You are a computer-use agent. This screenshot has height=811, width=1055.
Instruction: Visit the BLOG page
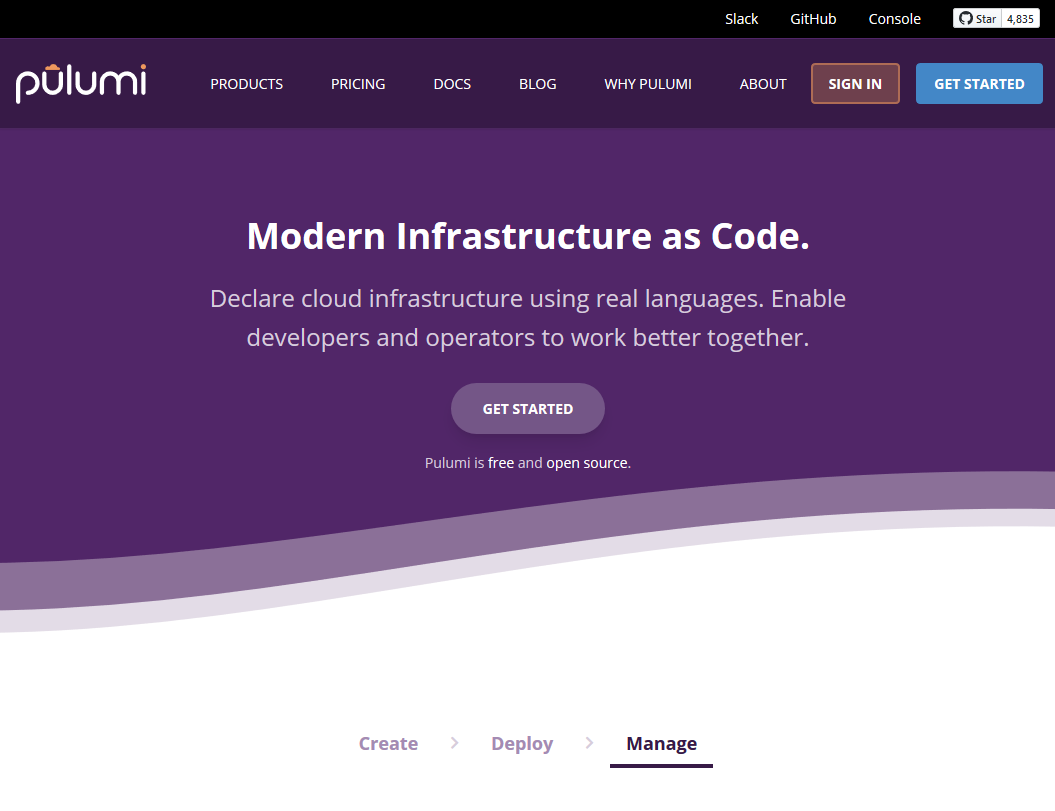pos(538,84)
